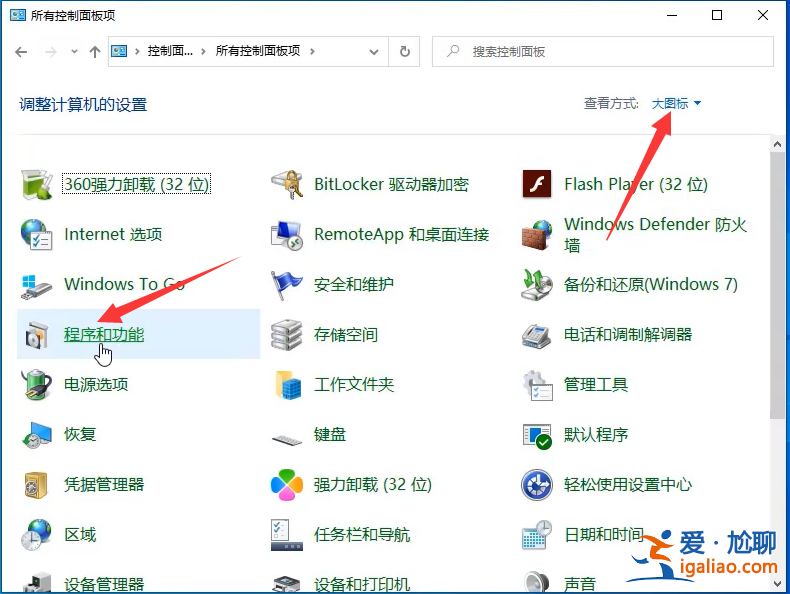Open the 凭据管理器 safe icon

click(36, 485)
